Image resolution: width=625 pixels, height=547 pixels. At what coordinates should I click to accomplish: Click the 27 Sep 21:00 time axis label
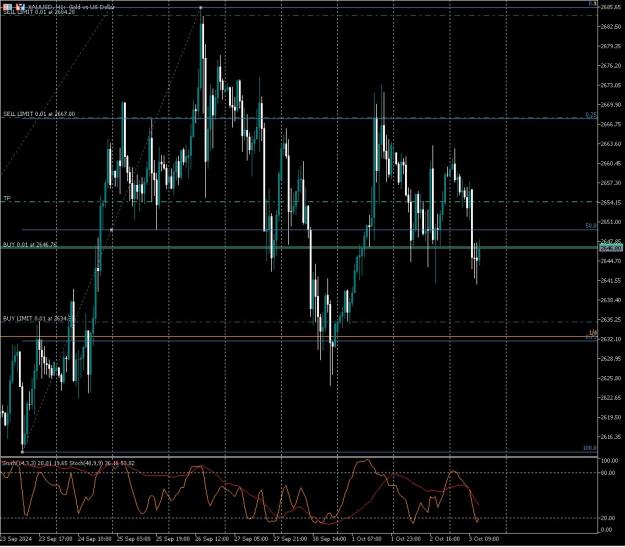[x=290, y=539]
